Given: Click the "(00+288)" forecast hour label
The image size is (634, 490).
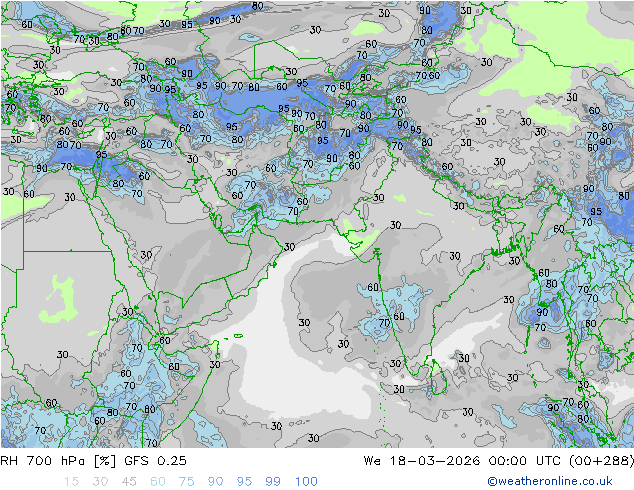Looking at the screenshot, I should click(x=601, y=461).
